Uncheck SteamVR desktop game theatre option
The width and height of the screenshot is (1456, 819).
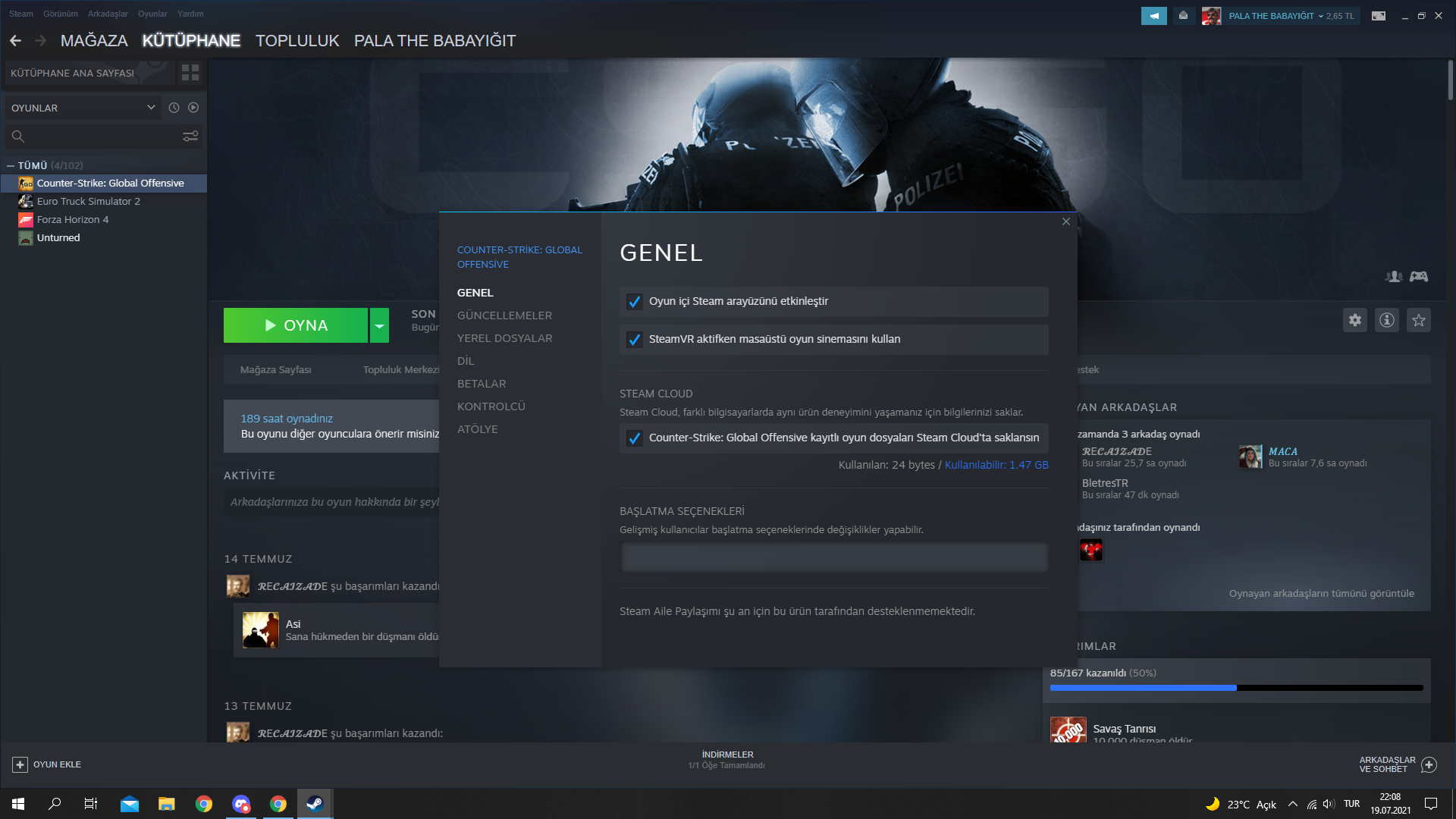[x=635, y=340]
